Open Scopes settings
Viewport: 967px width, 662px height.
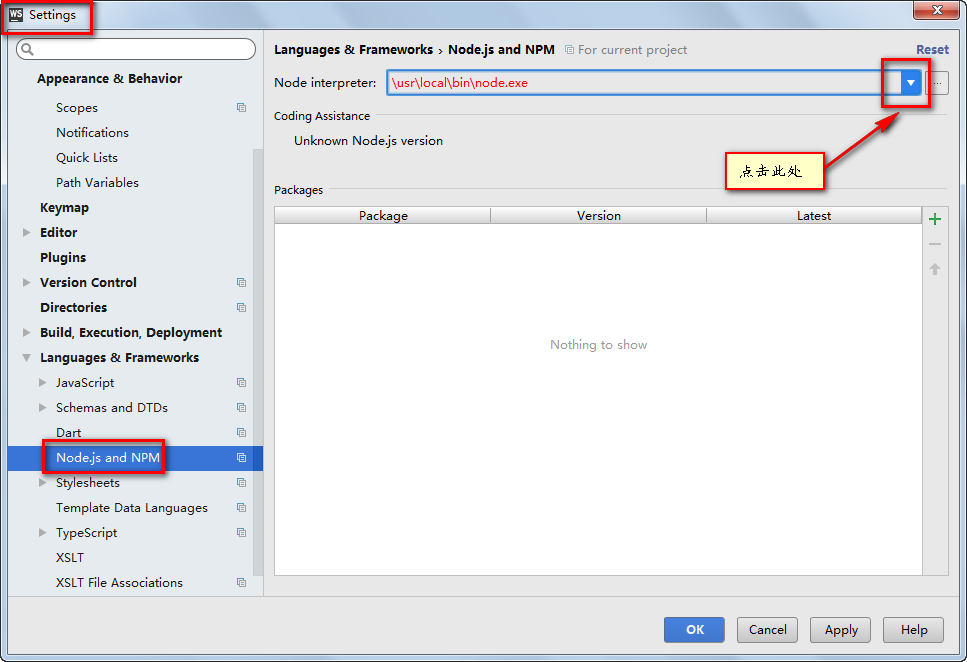click(x=76, y=107)
